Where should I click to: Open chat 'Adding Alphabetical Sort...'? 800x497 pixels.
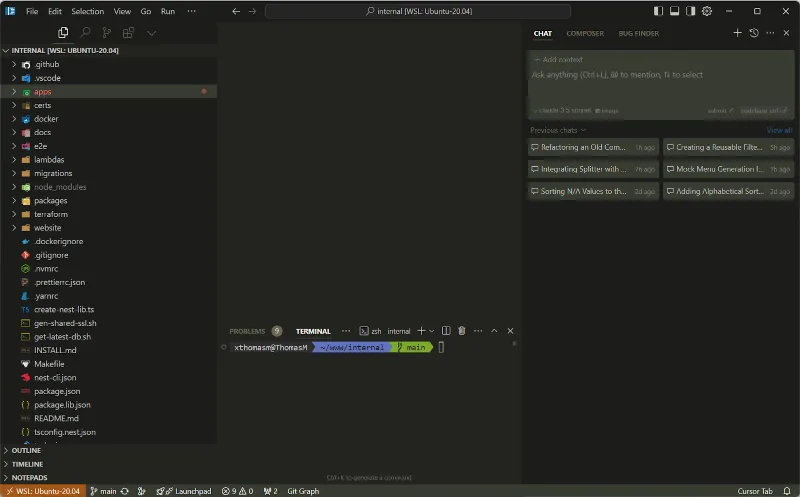click(x=729, y=191)
